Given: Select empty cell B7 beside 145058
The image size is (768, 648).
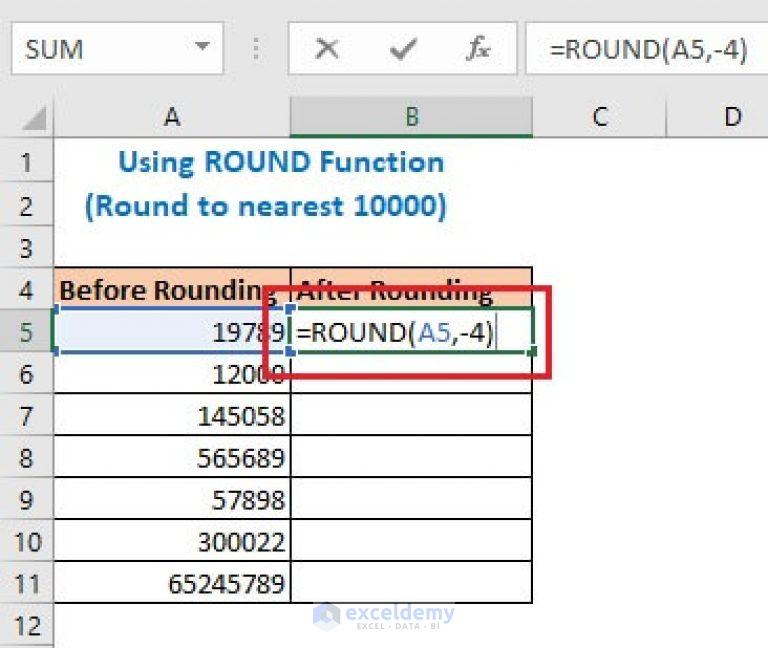Looking at the screenshot, I should (411, 415).
